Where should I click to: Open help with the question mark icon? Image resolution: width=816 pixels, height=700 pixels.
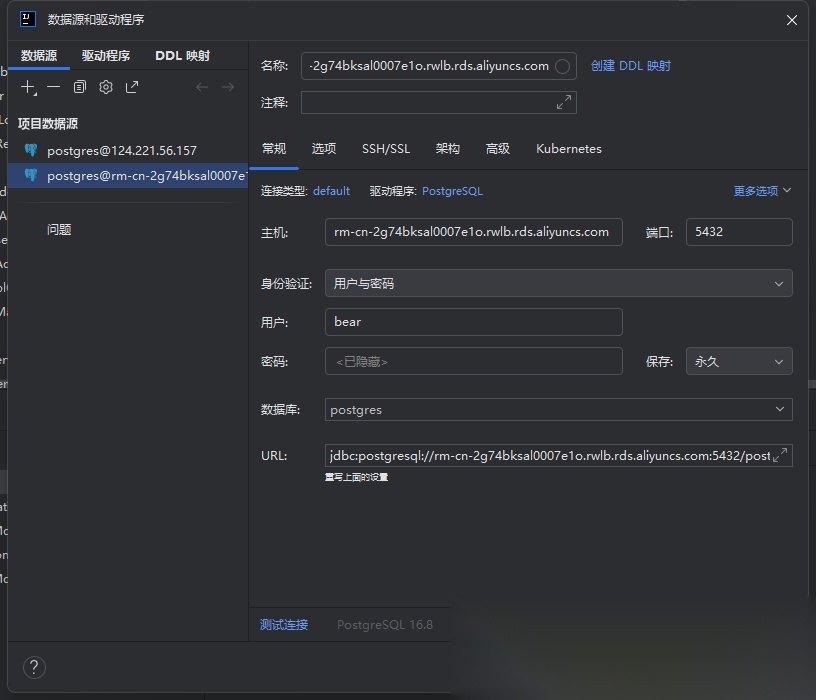click(x=34, y=667)
